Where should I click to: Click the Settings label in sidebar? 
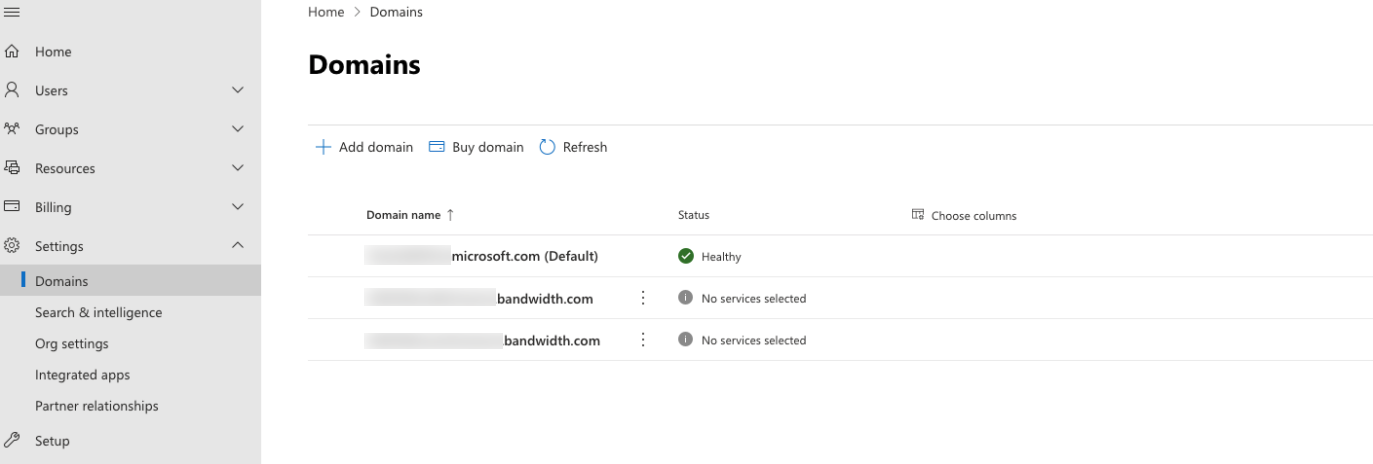tap(59, 246)
